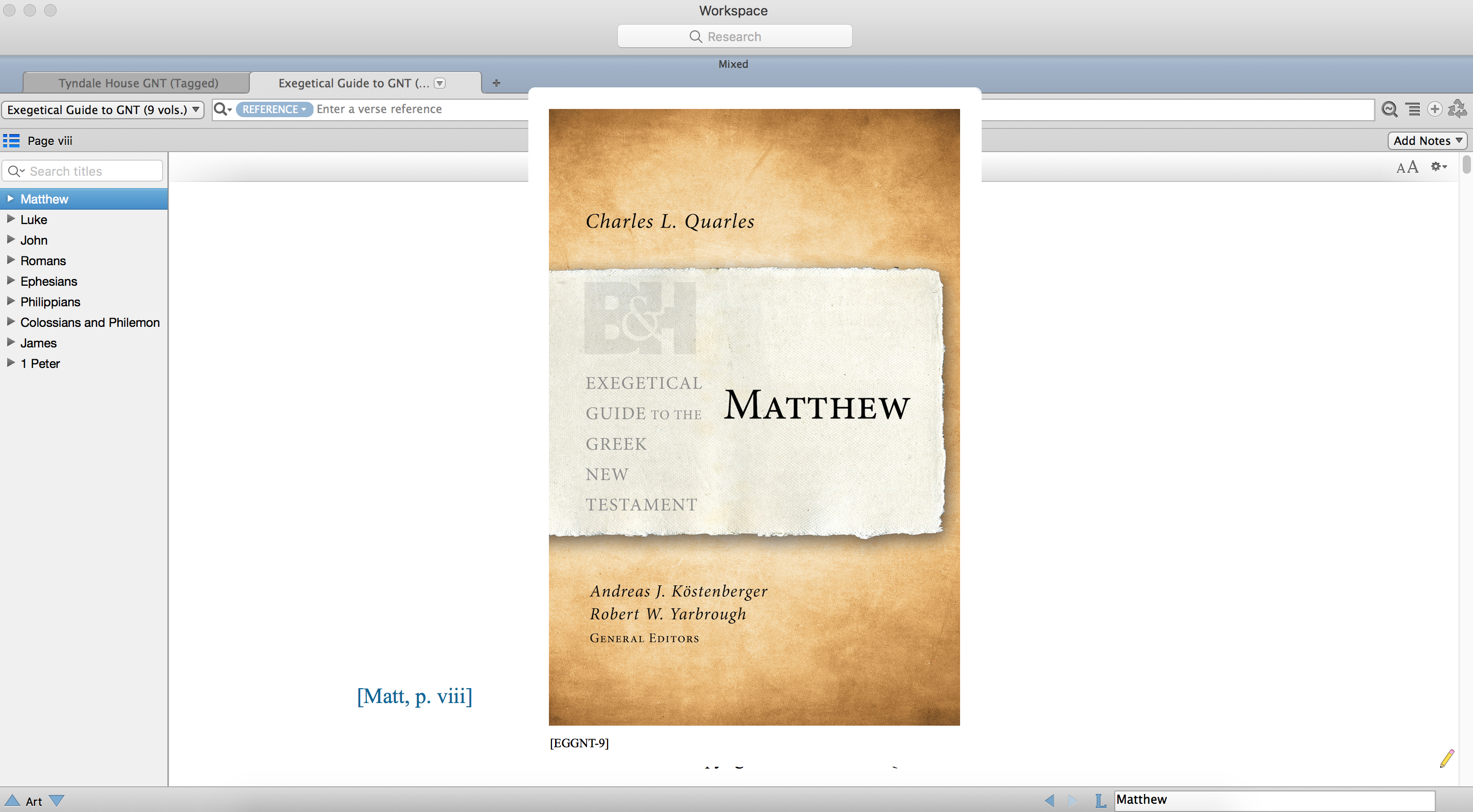Image resolution: width=1473 pixels, height=812 pixels.
Task: Click the AA text size icon
Action: [1407, 167]
